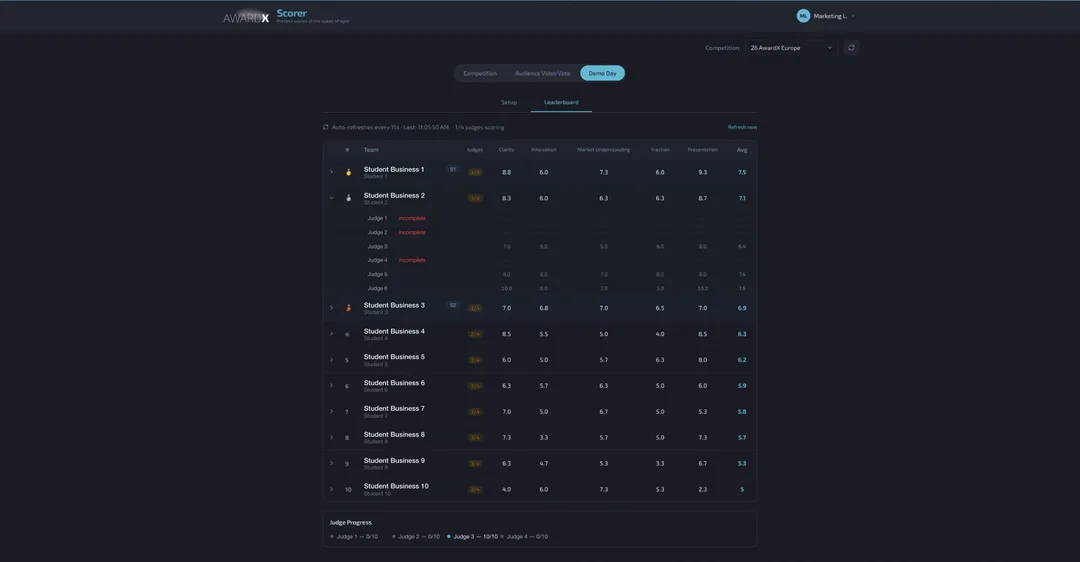The width and height of the screenshot is (1080, 562).
Task: Click the Judge Progress heading
Action: click(x=351, y=522)
